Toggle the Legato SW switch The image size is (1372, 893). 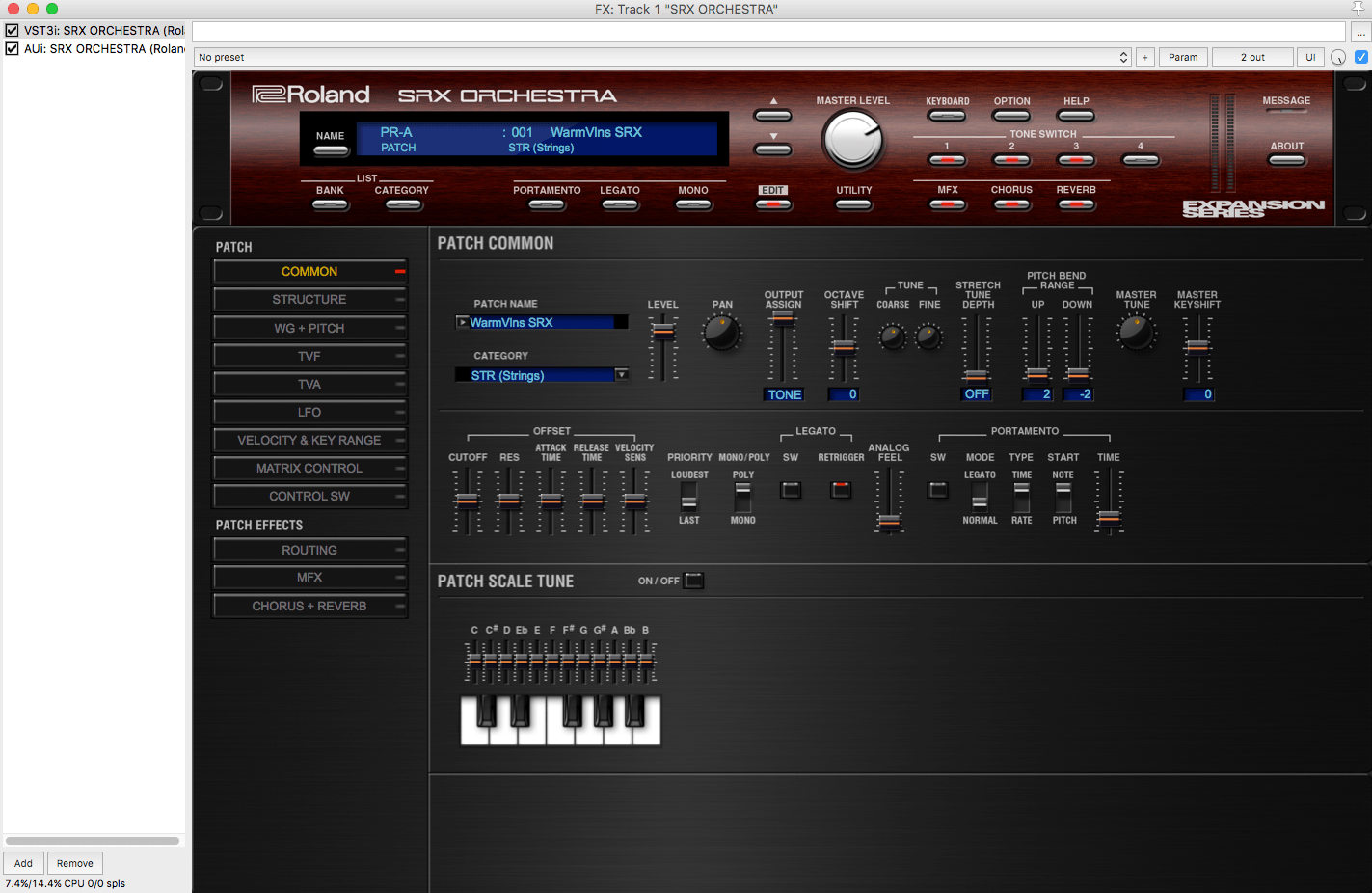[x=791, y=490]
